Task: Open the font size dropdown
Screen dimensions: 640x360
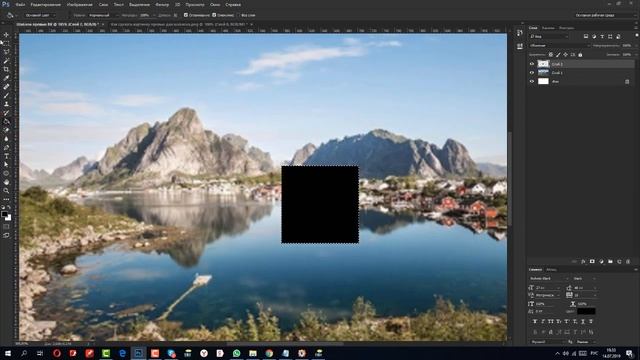Action: (x=549, y=287)
